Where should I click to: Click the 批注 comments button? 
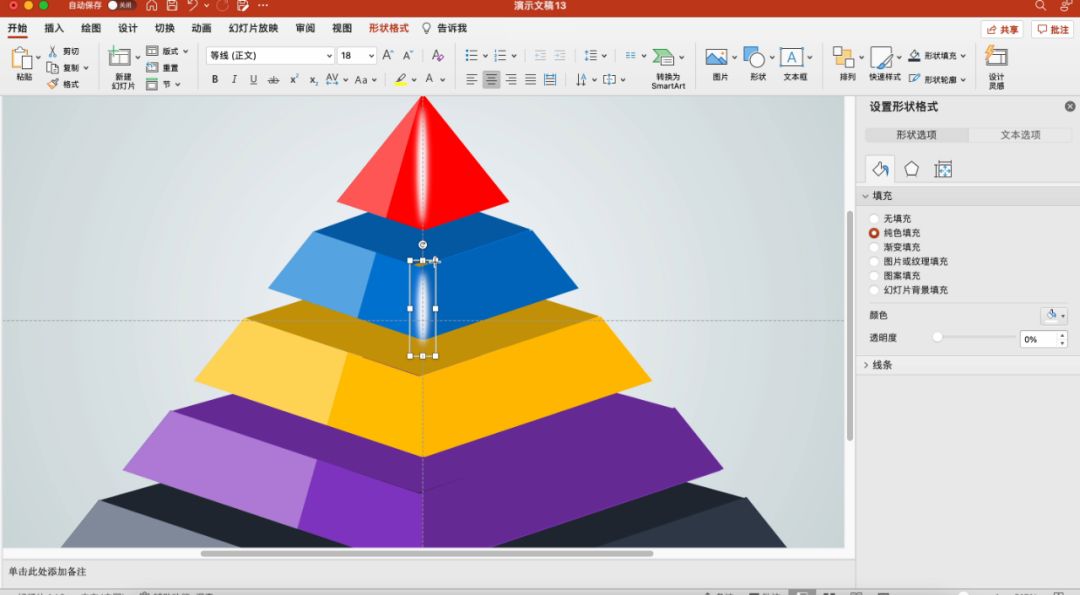click(x=1053, y=29)
